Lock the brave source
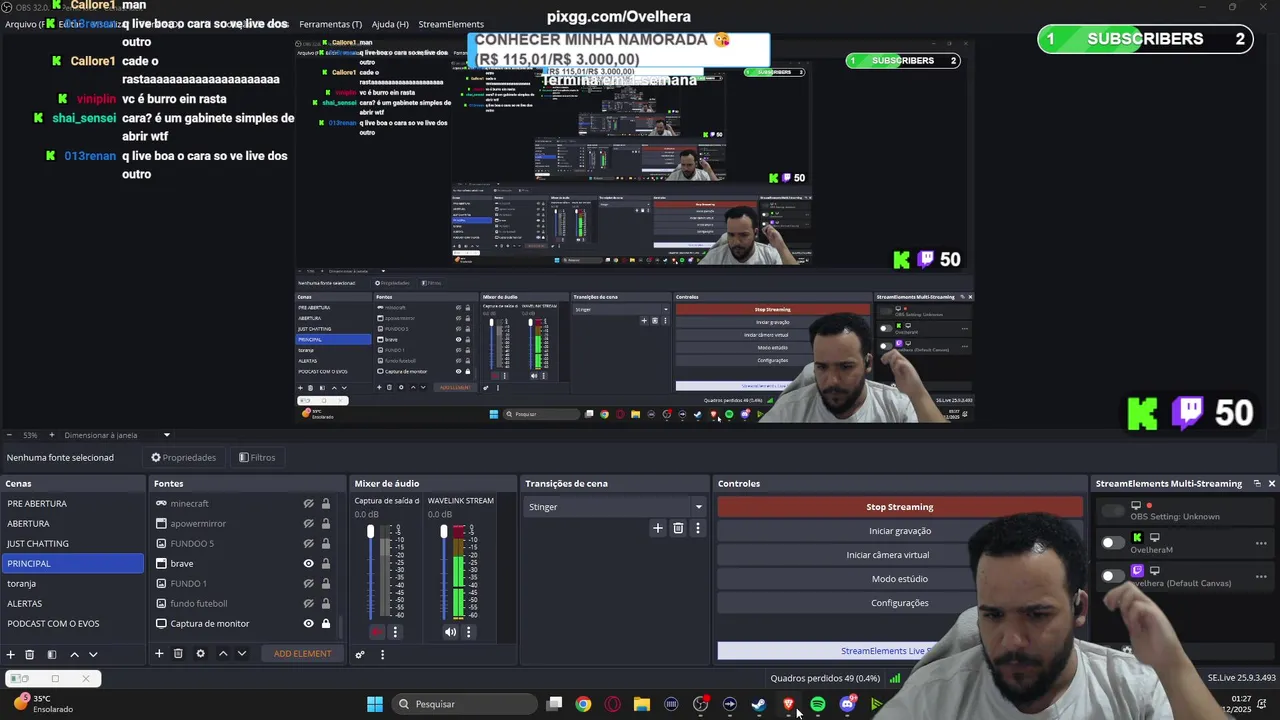The height and width of the screenshot is (720, 1280). pyautogui.click(x=325, y=563)
